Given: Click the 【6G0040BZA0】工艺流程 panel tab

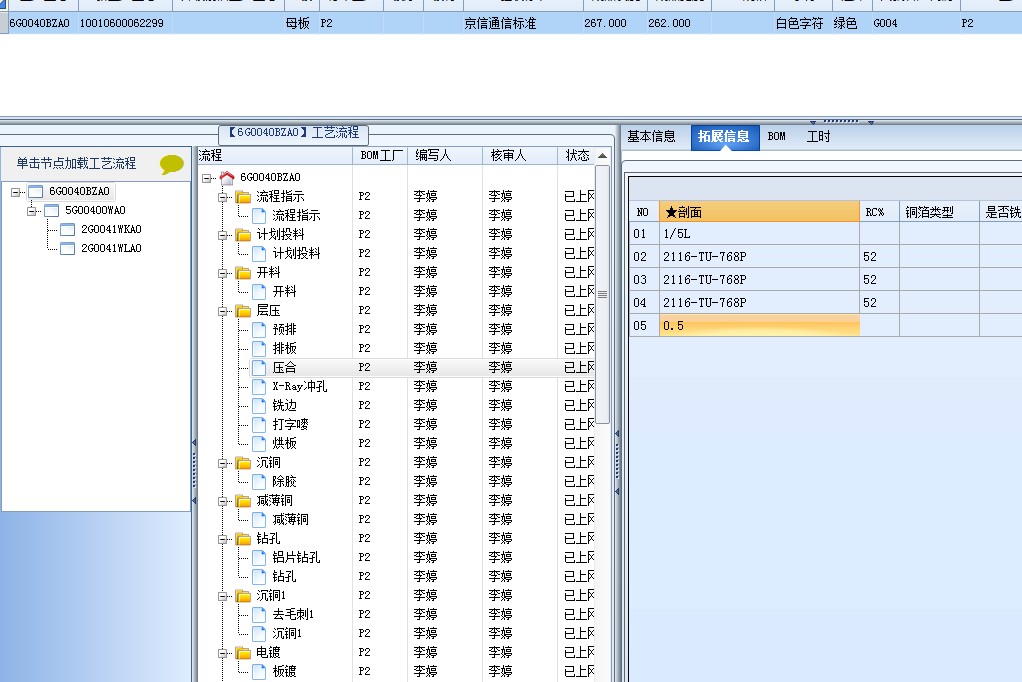Looking at the screenshot, I should pyautogui.click(x=293, y=133).
